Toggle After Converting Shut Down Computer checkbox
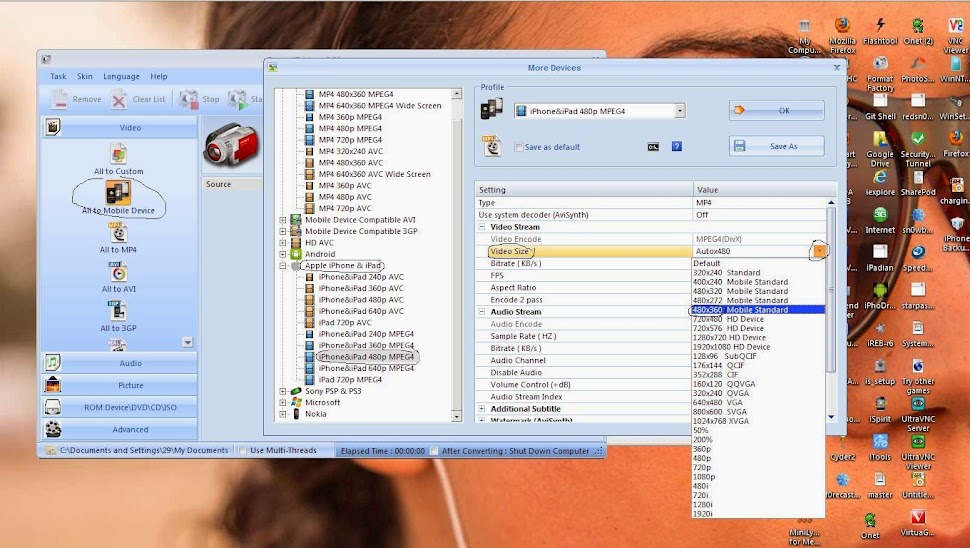The height and width of the screenshot is (548, 970). click(434, 451)
